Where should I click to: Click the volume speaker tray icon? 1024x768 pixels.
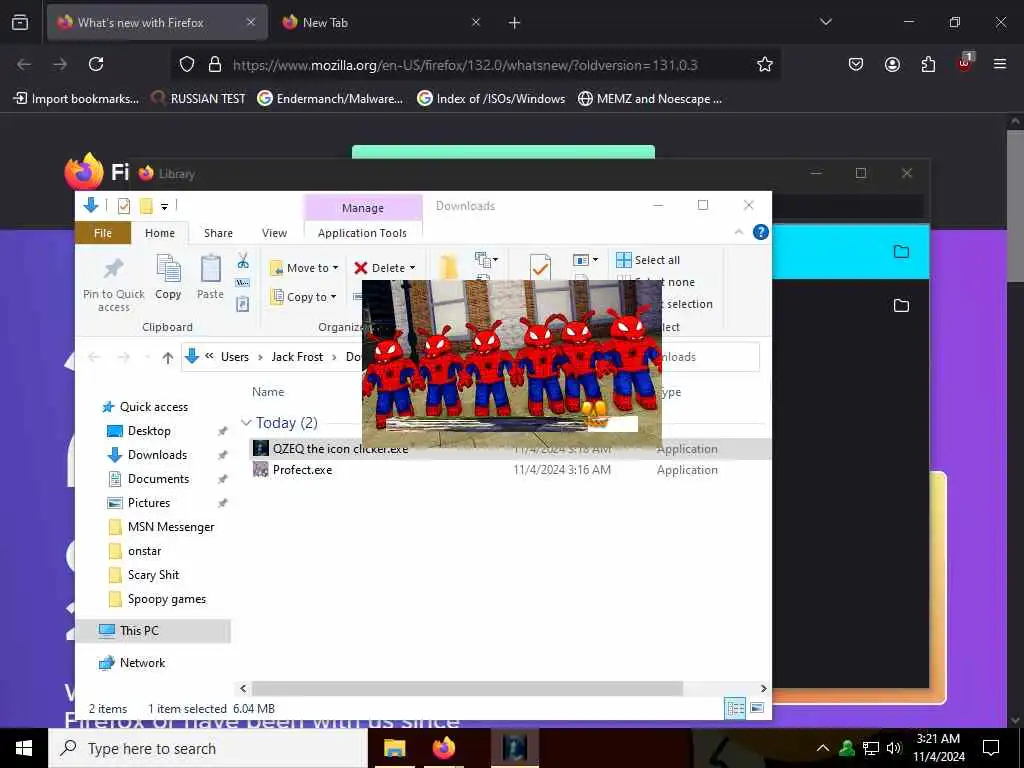click(893, 748)
